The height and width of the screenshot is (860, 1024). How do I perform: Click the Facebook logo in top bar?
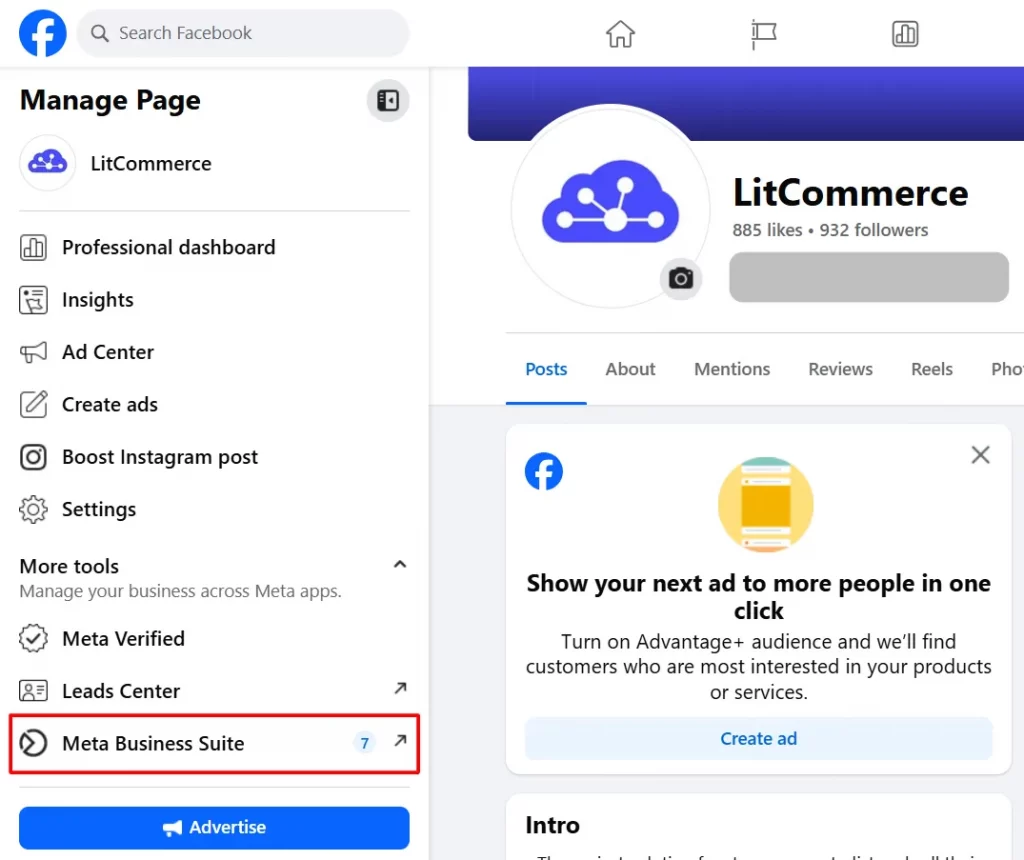click(42, 33)
